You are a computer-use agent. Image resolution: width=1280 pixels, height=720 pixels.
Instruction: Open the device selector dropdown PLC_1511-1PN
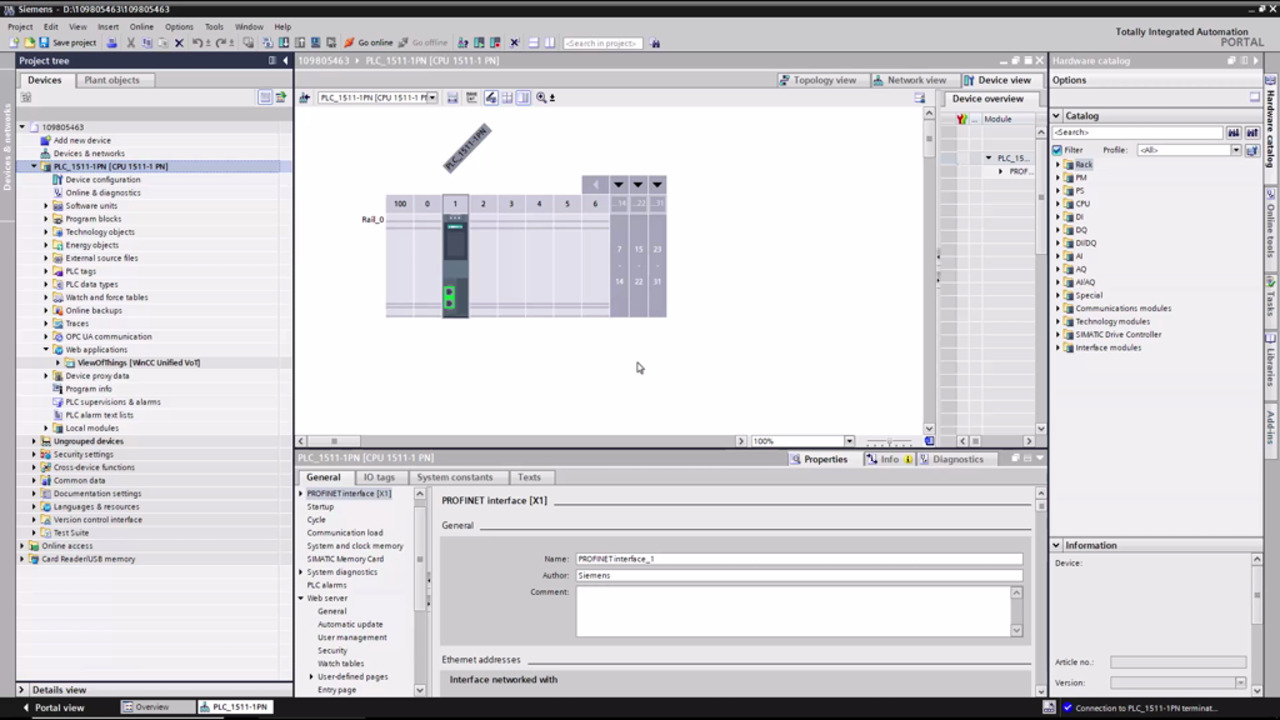point(433,98)
